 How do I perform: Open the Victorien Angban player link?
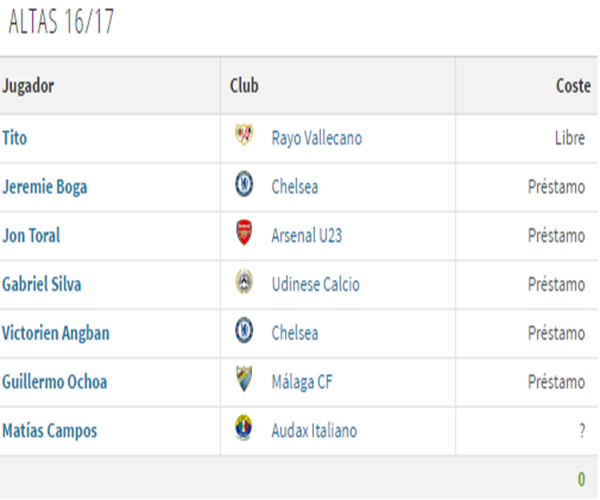56,334
